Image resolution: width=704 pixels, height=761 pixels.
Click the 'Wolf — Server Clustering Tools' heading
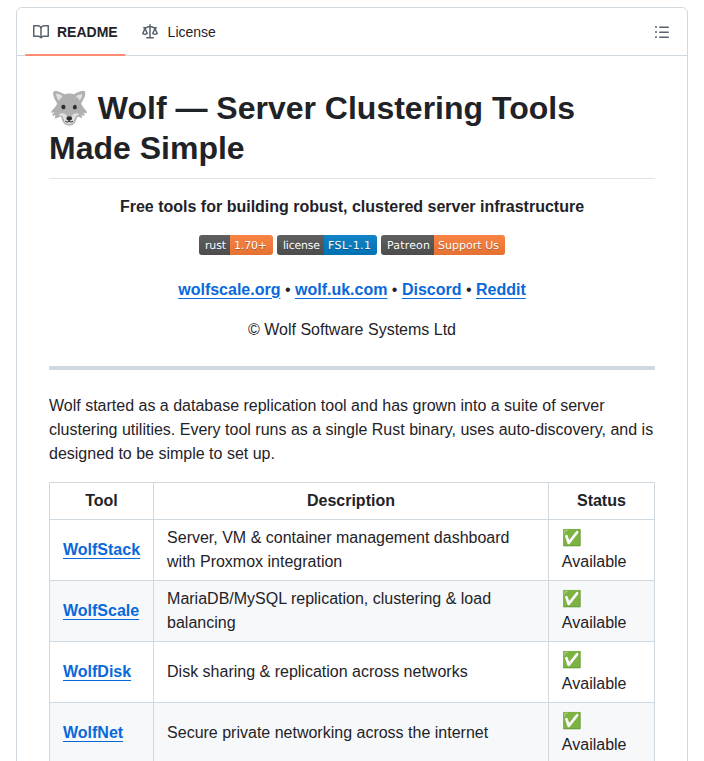pos(312,128)
